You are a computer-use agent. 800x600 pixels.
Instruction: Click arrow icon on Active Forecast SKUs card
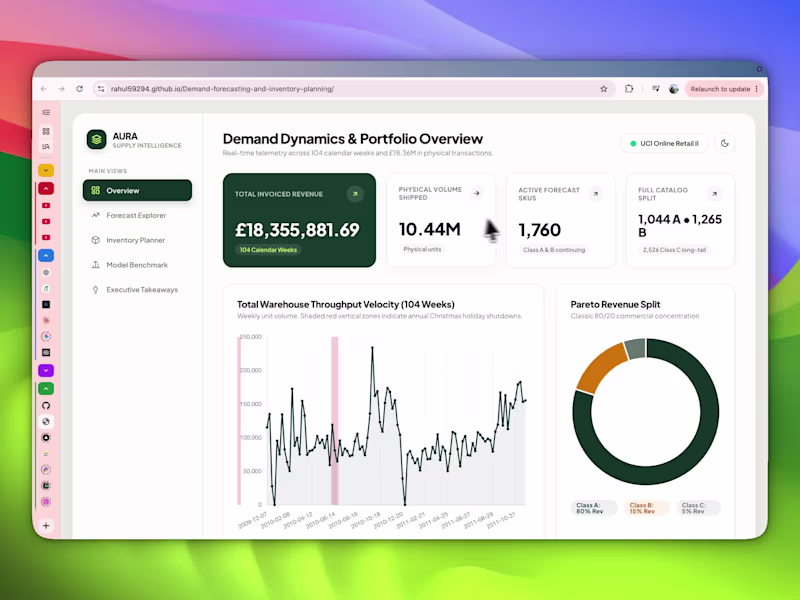(595, 194)
